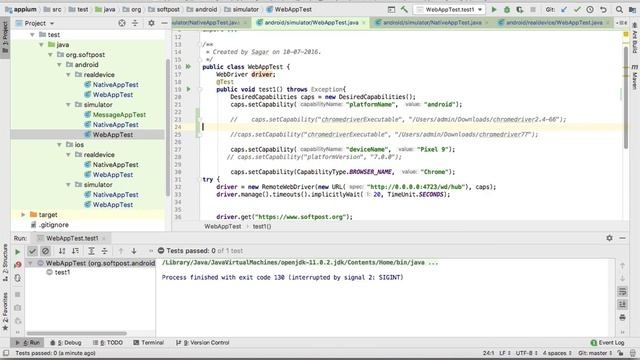
Task: Hide the Project tool window
Action: [x=164, y=23]
